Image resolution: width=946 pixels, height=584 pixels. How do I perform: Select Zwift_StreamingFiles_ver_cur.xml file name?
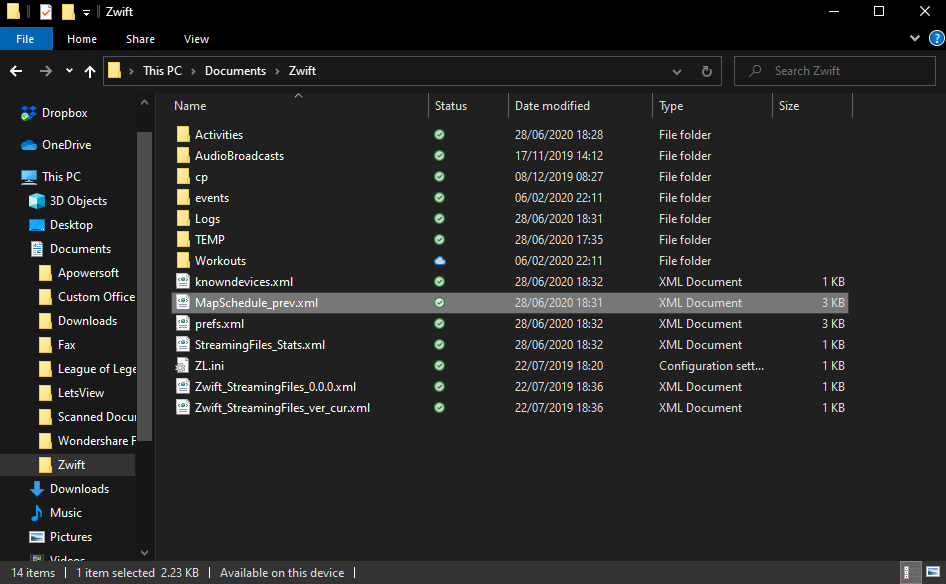(282, 408)
